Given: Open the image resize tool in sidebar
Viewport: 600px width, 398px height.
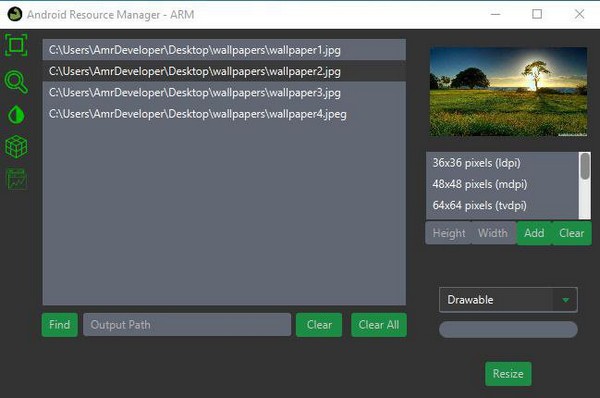Looking at the screenshot, I should coord(16,45).
